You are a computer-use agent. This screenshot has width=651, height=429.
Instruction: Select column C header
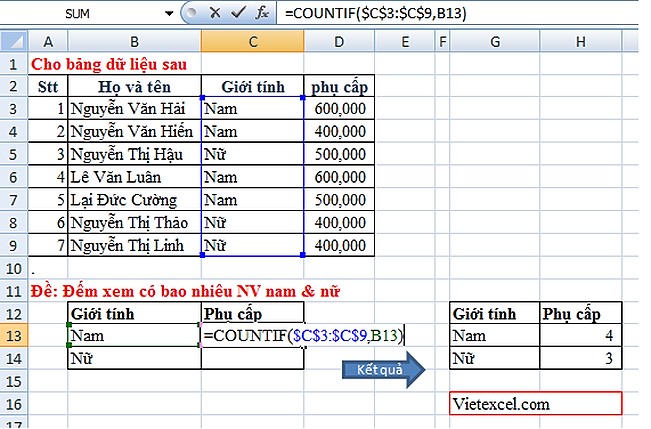(252, 41)
